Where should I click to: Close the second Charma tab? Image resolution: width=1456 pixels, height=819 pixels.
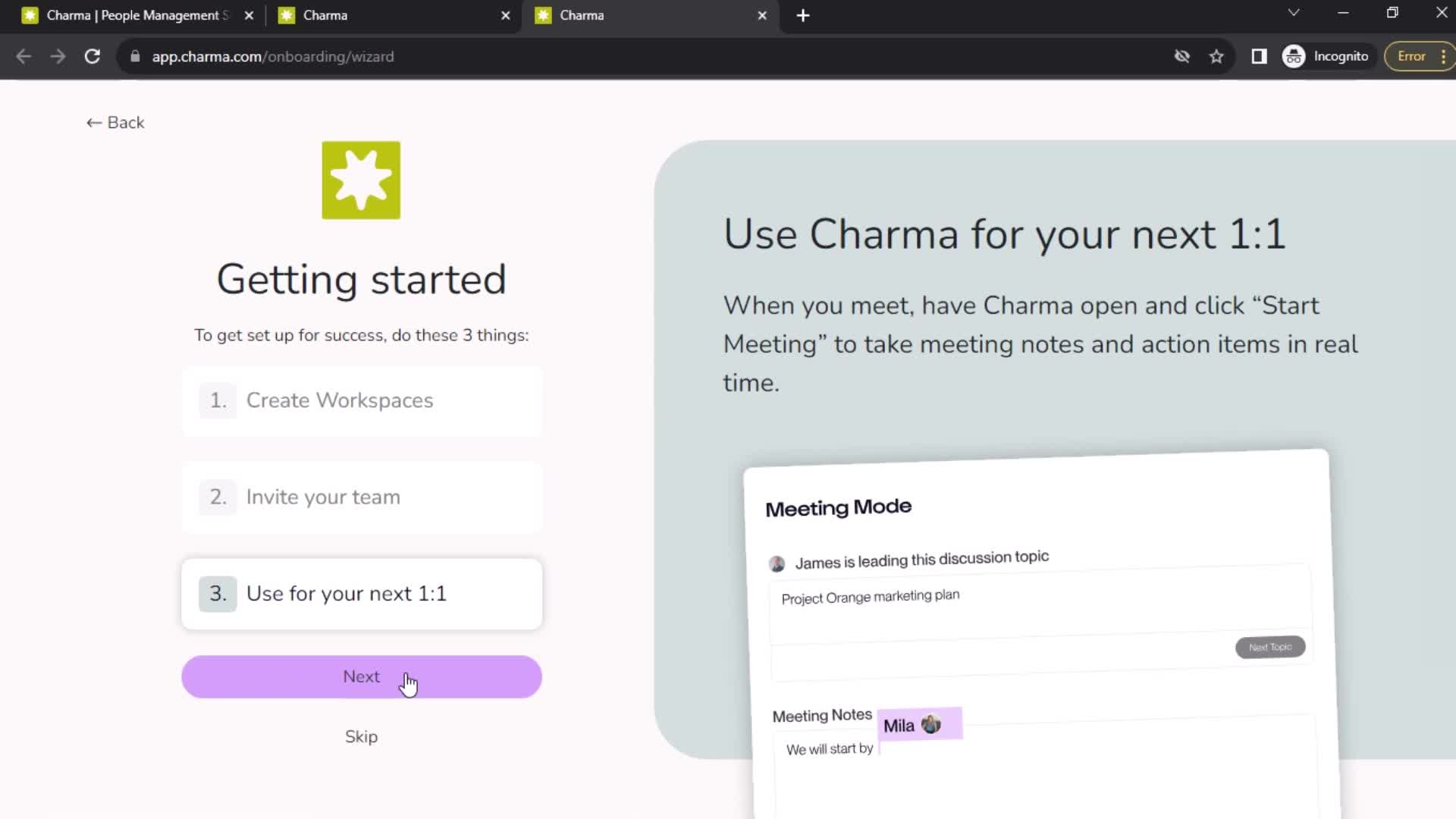[x=506, y=15]
